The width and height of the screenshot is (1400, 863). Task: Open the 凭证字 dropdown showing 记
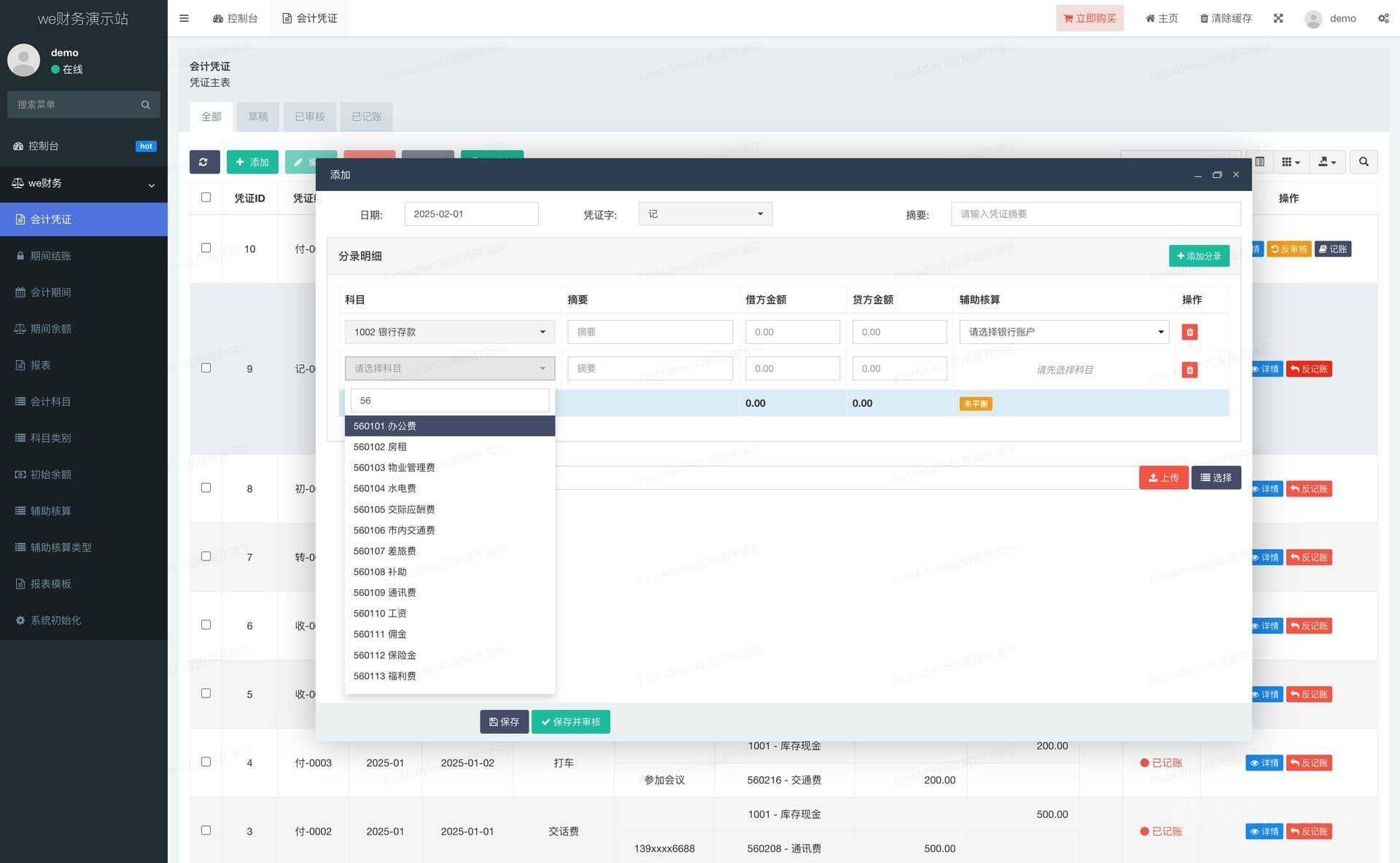704,214
